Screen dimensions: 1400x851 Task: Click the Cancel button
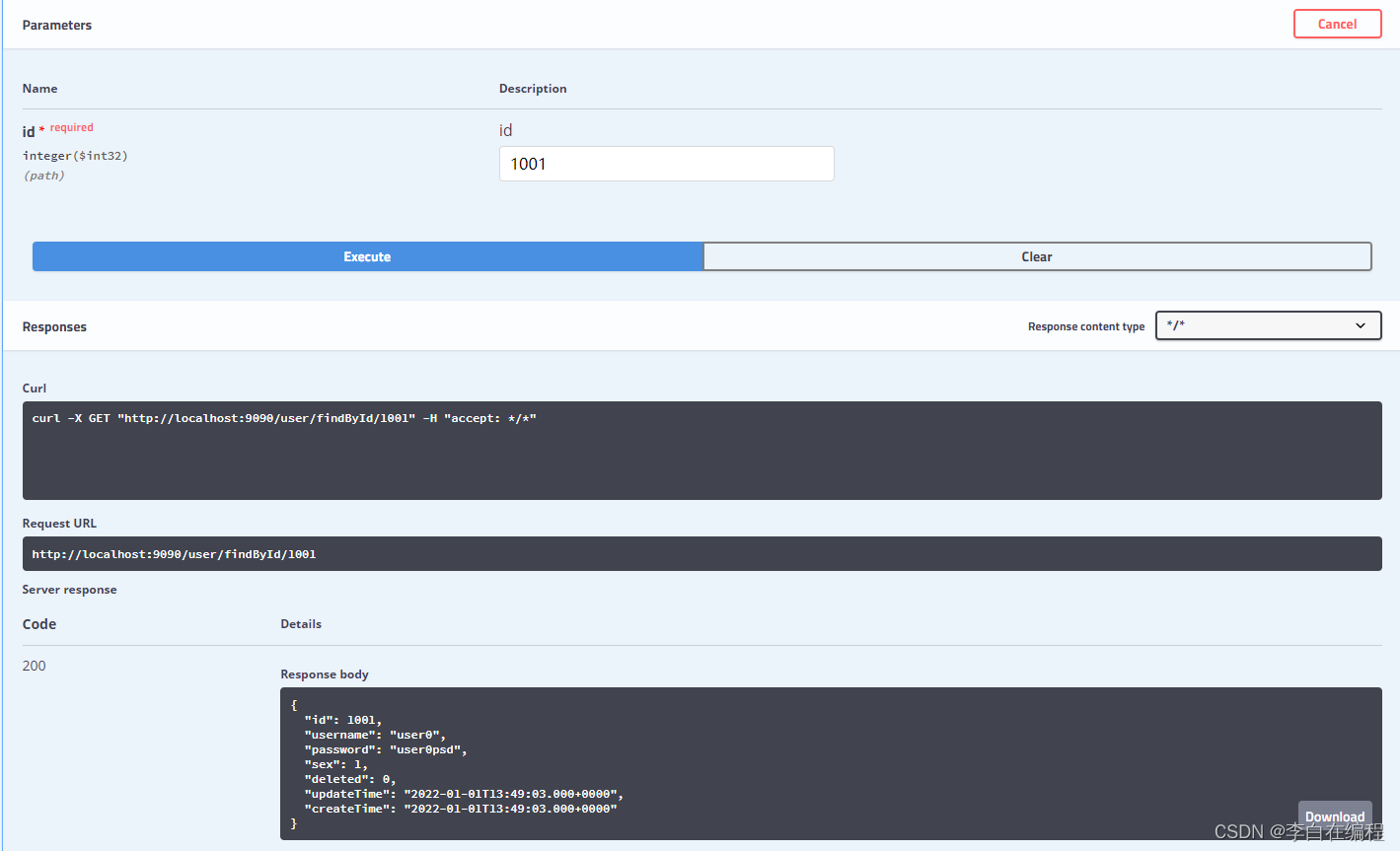pyautogui.click(x=1337, y=25)
